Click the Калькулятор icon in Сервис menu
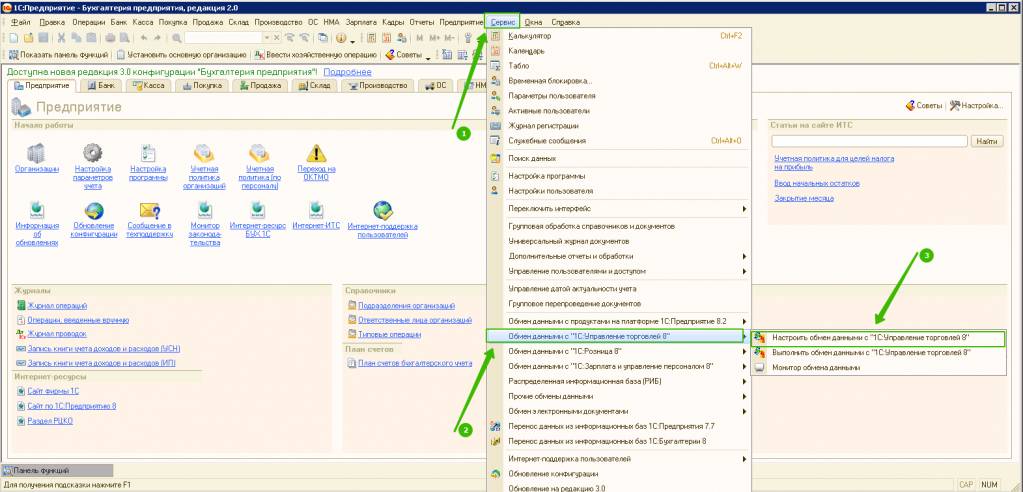The width and height of the screenshot is (1023, 492). point(495,36)
